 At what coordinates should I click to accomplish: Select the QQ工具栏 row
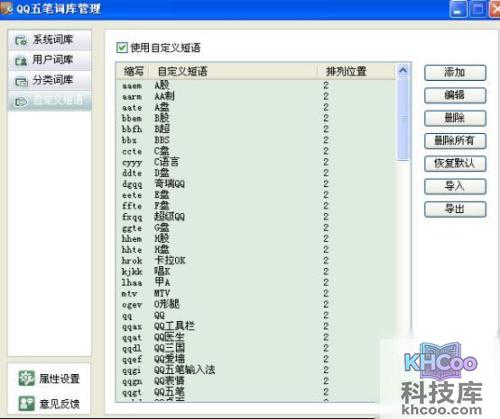[256, 326]
